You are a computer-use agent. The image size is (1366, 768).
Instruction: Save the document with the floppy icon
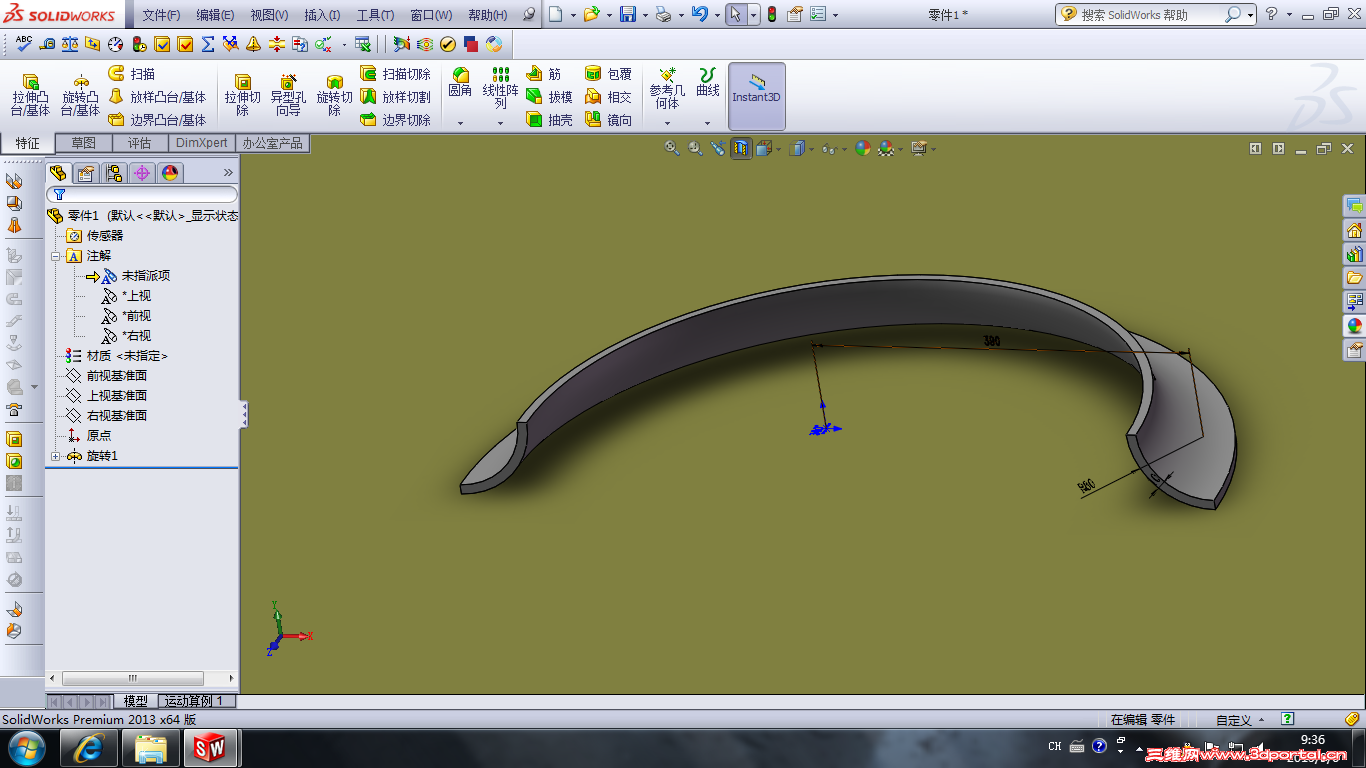628,15
